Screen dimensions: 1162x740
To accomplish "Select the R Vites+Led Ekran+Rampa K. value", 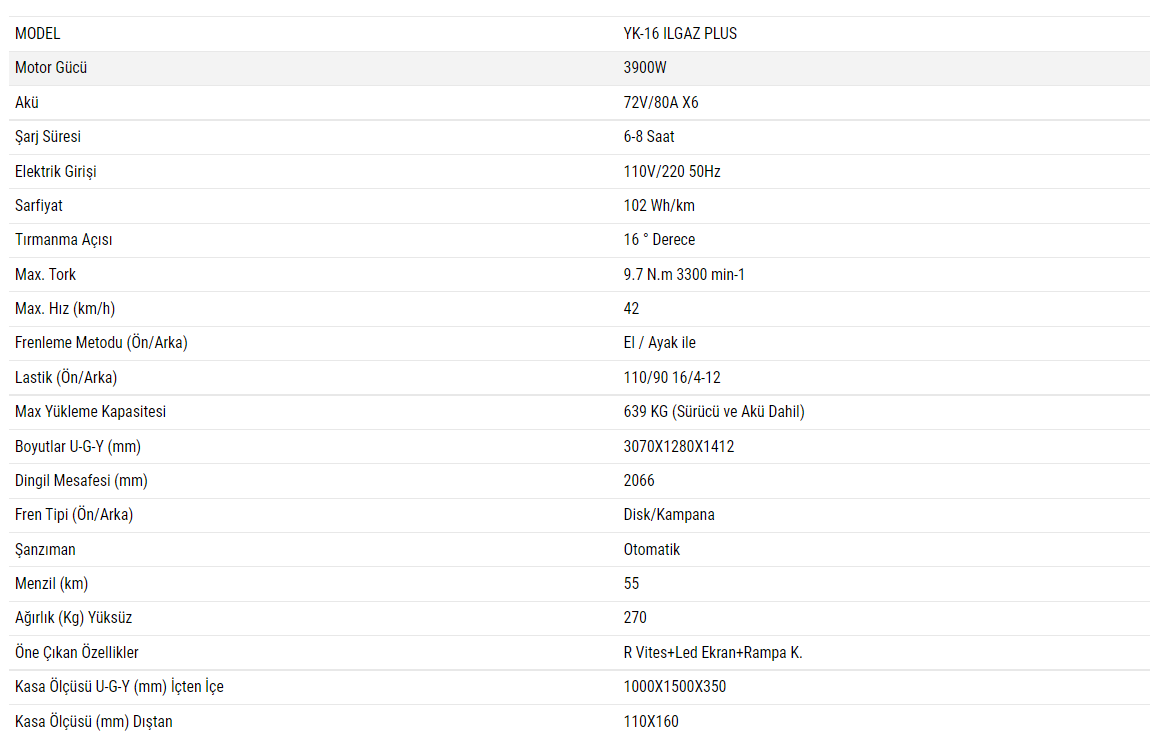I will click(713, 653).
